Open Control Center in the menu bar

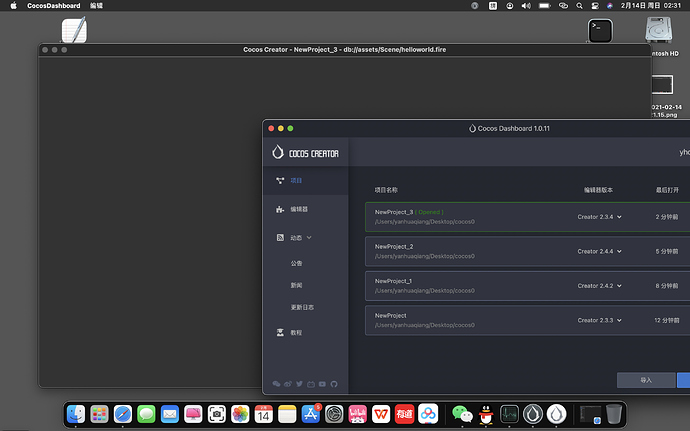[595, 6]
